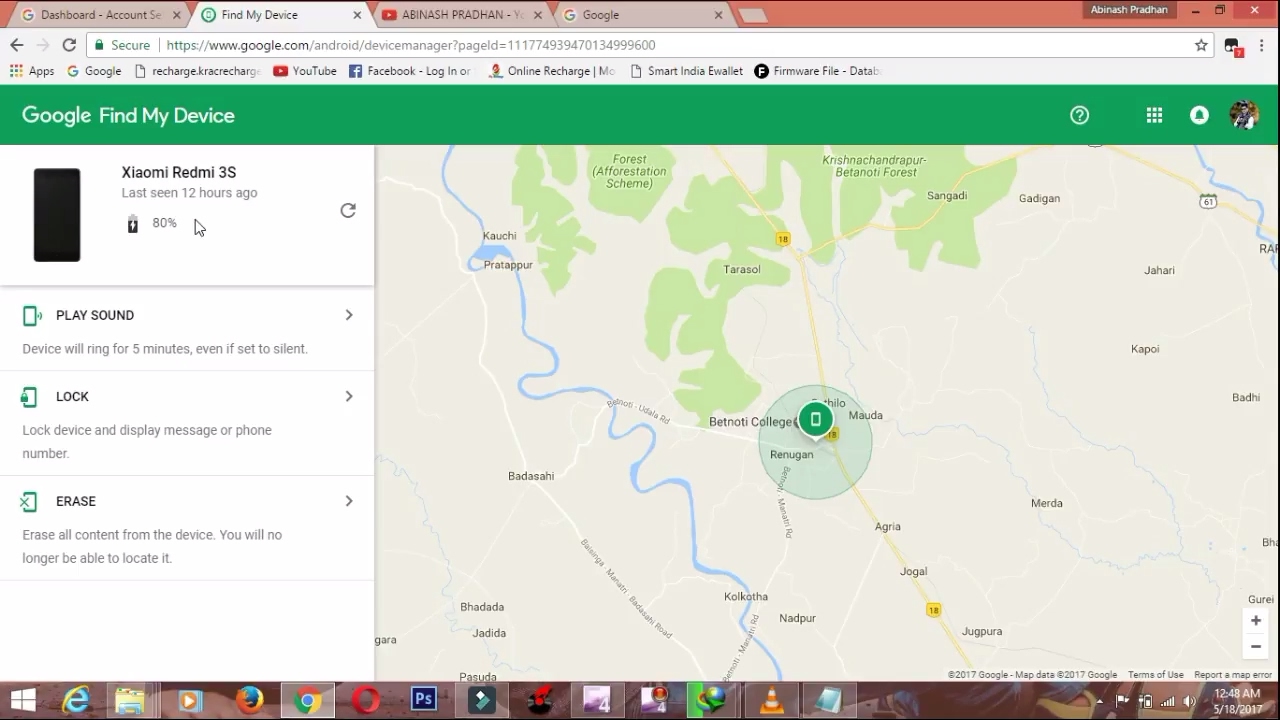Open the Online Recharge bookmark
This screenshot has height=720, width=1280.
click(552, 71)
